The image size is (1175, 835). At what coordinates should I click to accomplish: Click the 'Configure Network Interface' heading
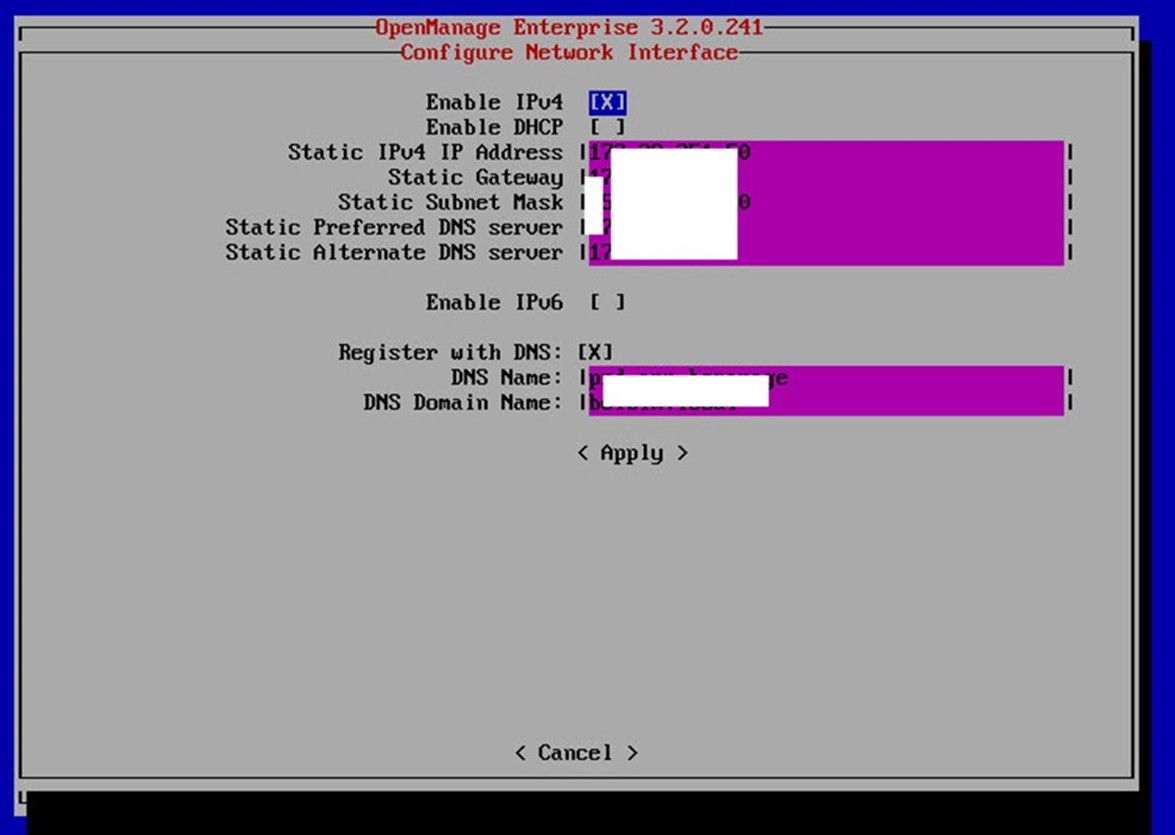click(569, 52)
